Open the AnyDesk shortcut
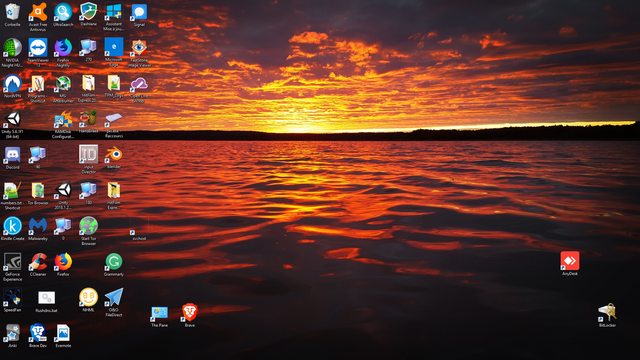The width and height of the screenshot is (640, 360). tap(570, 262)
